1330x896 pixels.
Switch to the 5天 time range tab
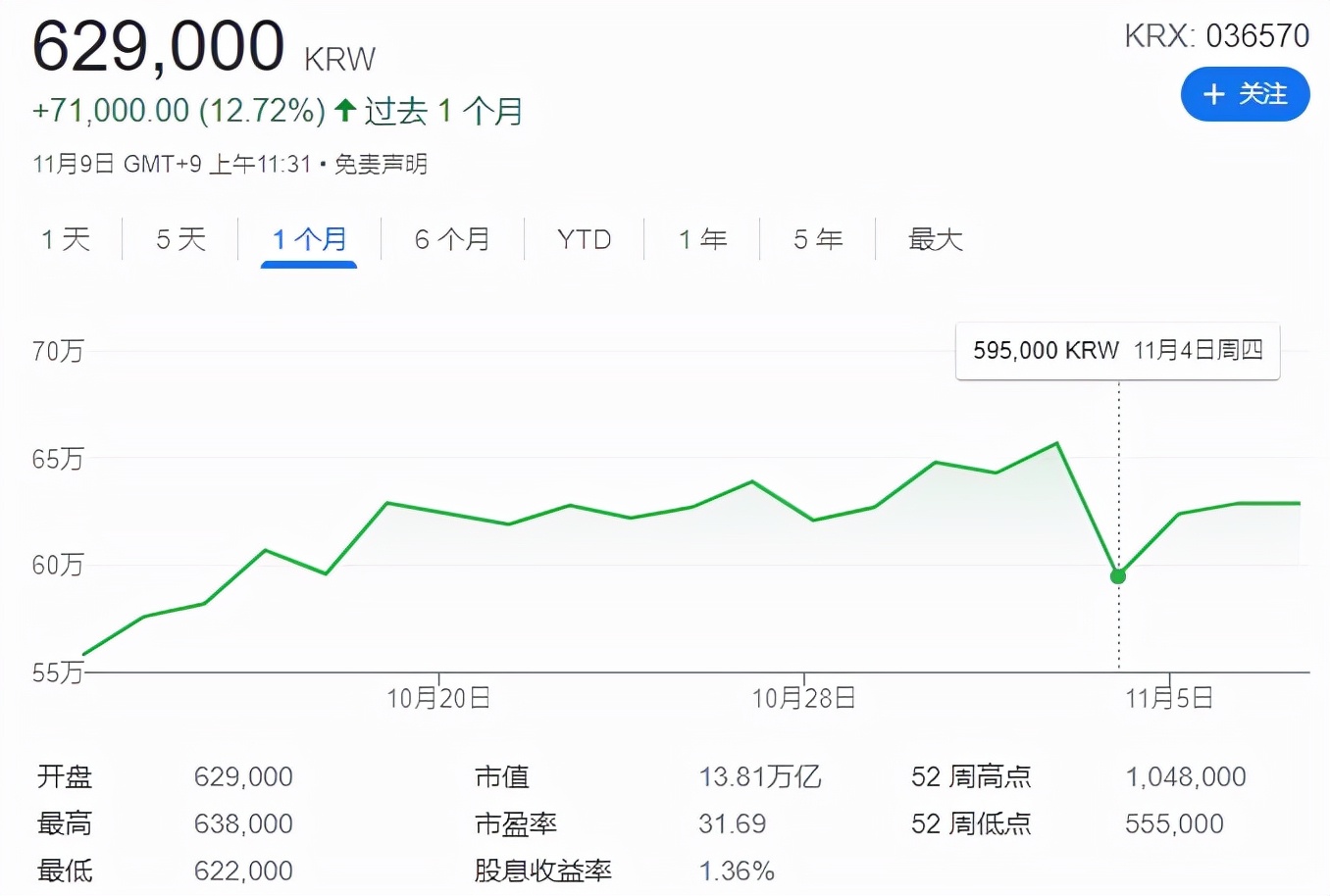(178, 238)
